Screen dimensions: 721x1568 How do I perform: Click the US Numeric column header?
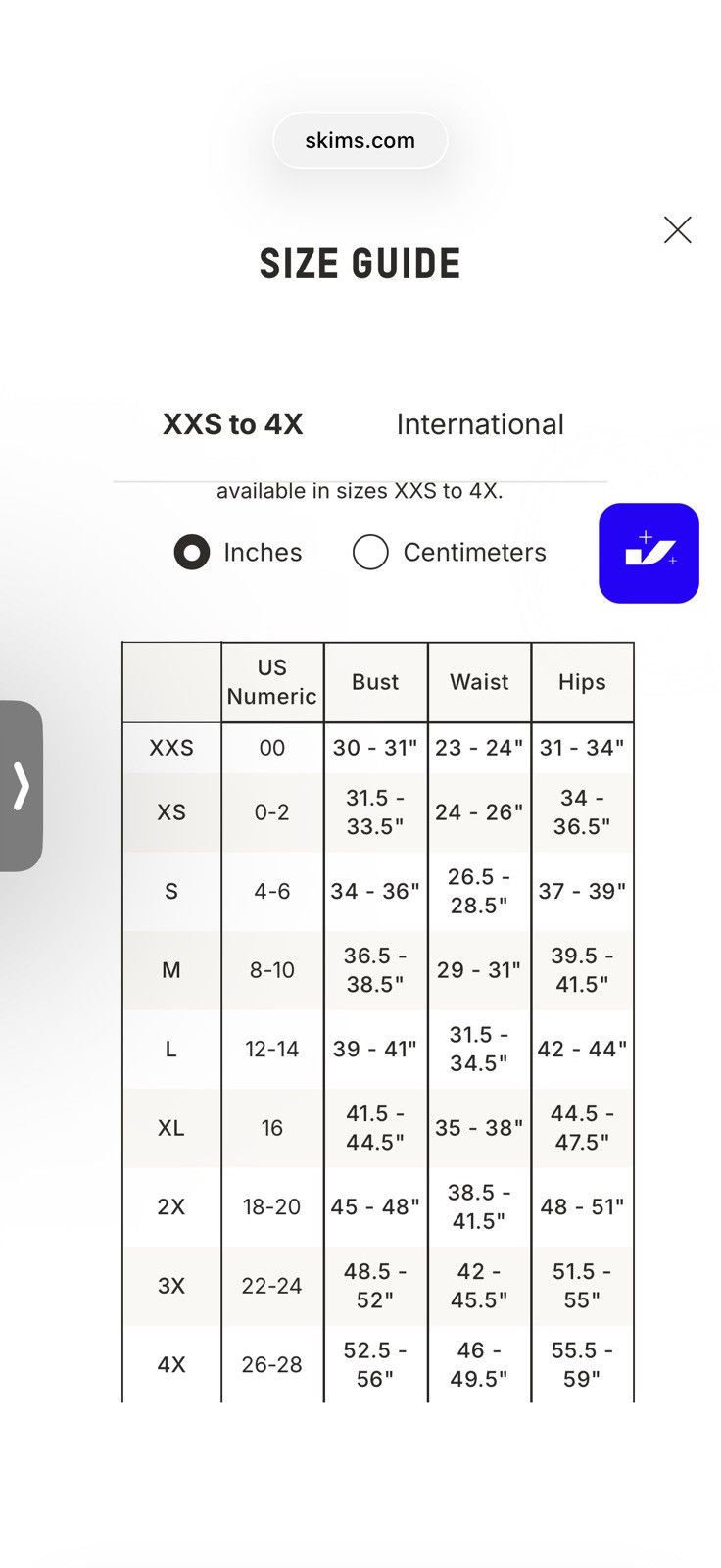(x=272, y=682)
